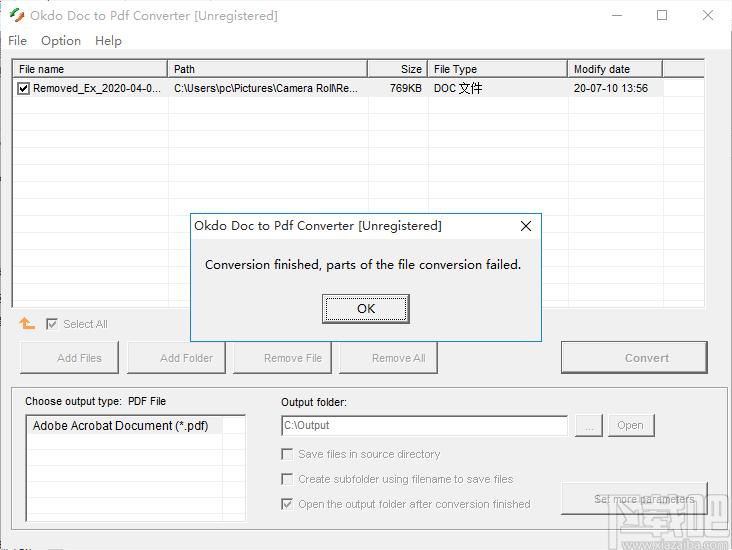The height and width of the screenshot is (550, 732).
Task: Toggle the Select All checkbox
Action: click(x=52, y=324)
